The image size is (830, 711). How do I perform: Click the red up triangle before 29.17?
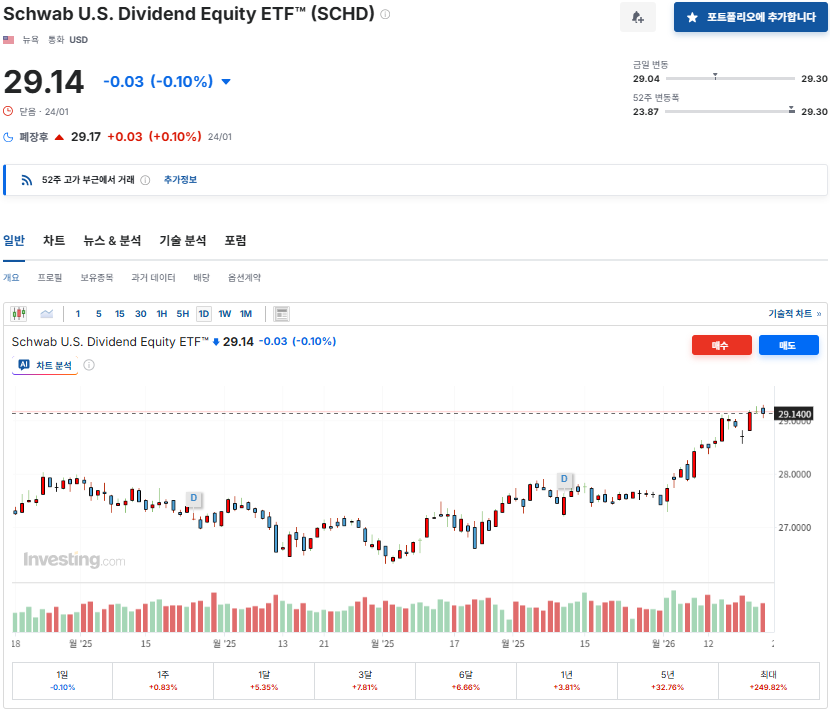pyautogui.click(x=59, y=137)
